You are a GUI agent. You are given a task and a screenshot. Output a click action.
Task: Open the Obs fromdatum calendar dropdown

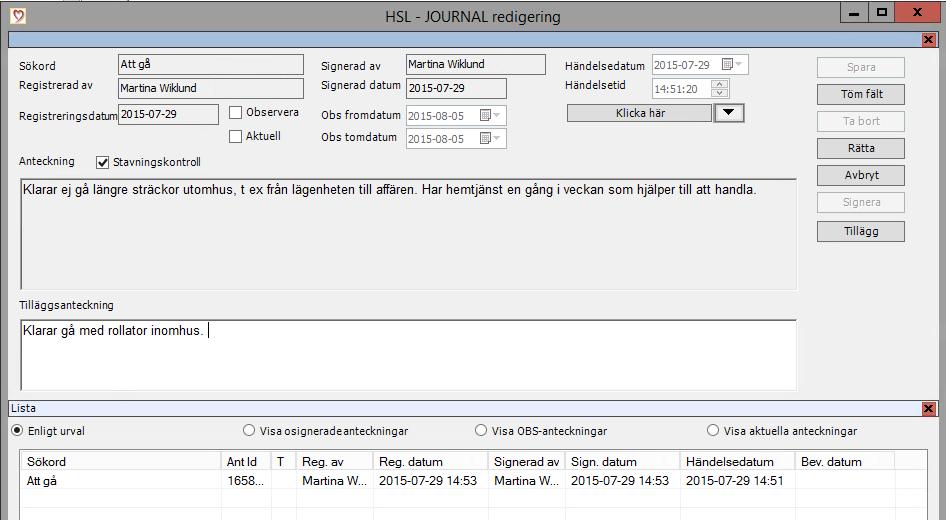pos(490,115)
